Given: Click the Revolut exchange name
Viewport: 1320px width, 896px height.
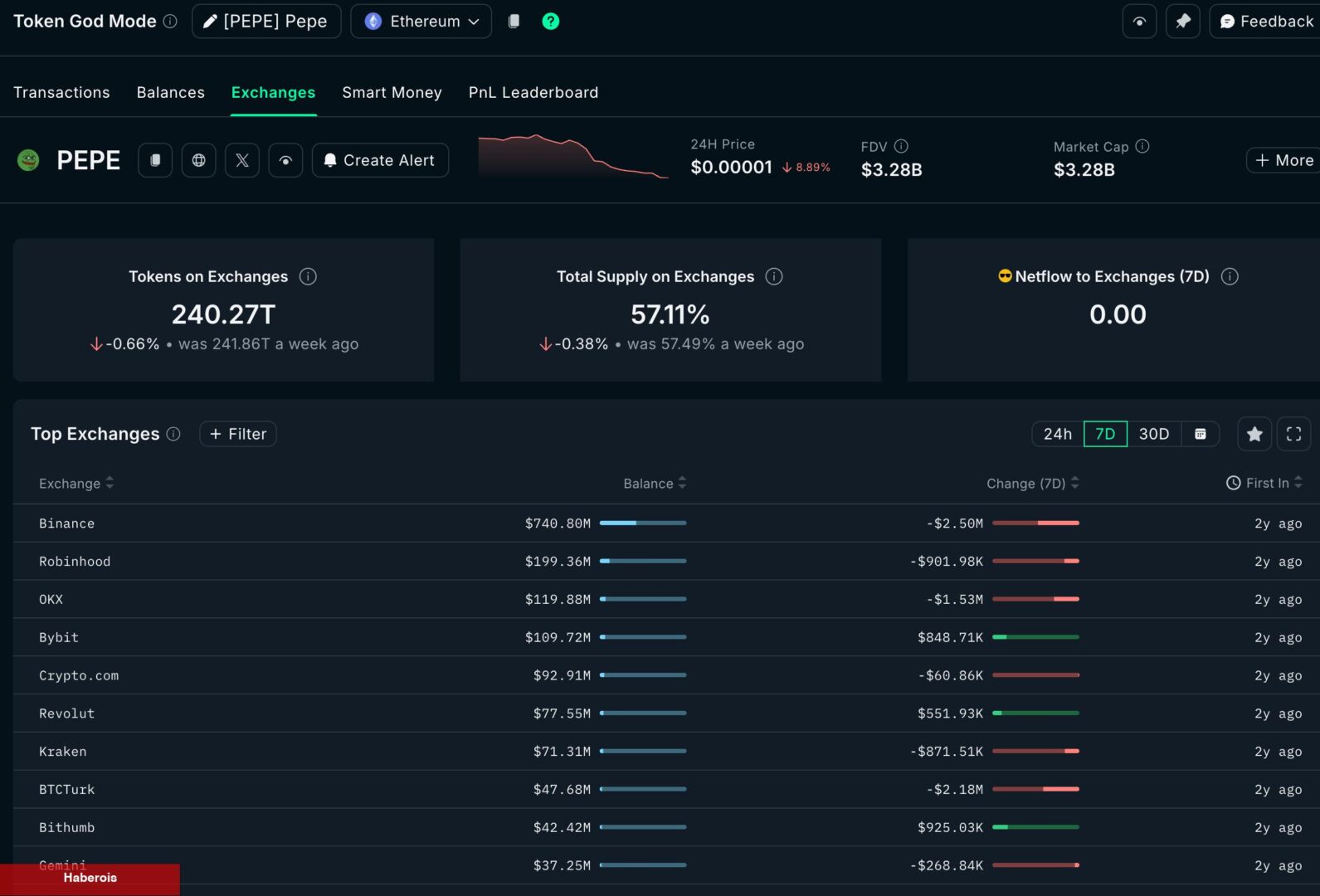Looking at the screenshot, I should point(66,713).
